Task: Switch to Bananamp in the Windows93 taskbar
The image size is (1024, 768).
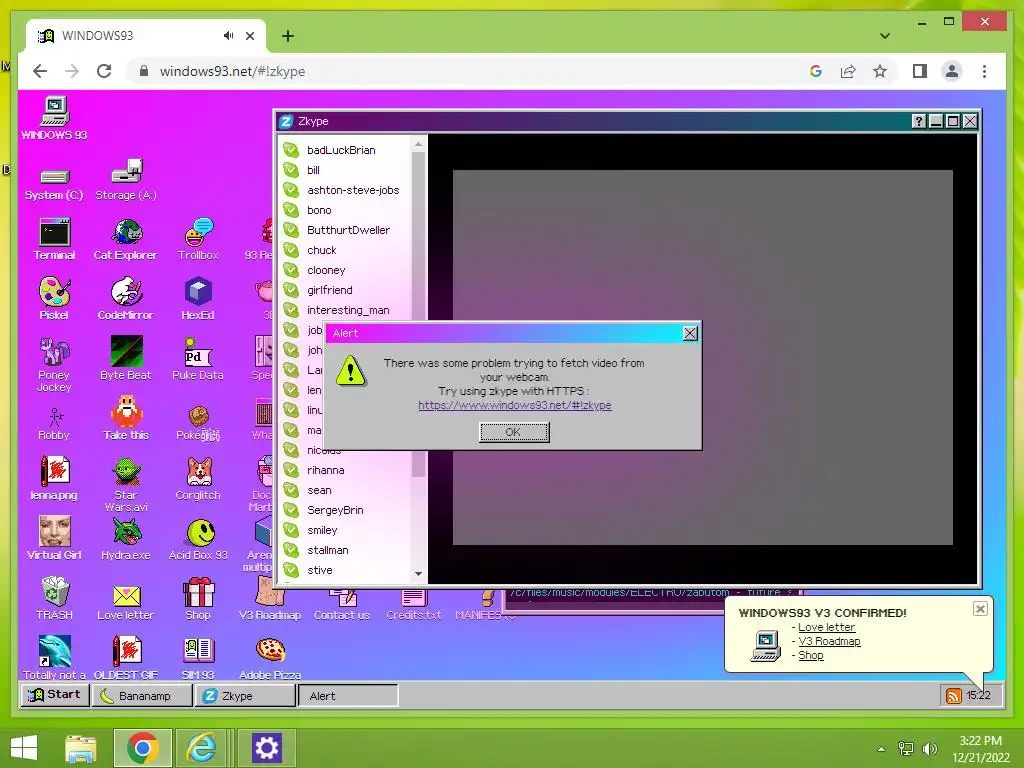Action: (142, 696)
